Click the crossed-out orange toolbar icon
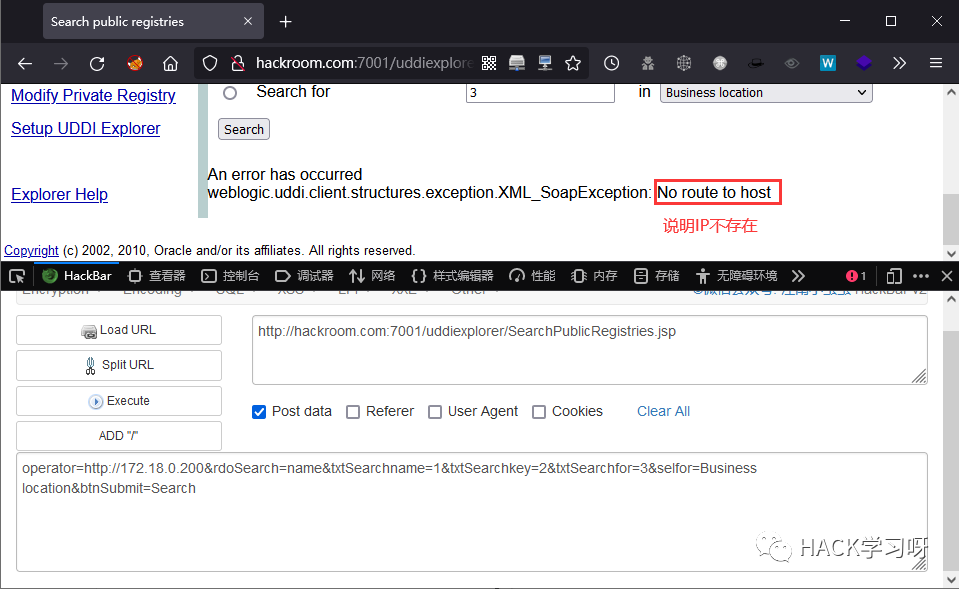Screen dimensions: 959x589 click(135, 63)
